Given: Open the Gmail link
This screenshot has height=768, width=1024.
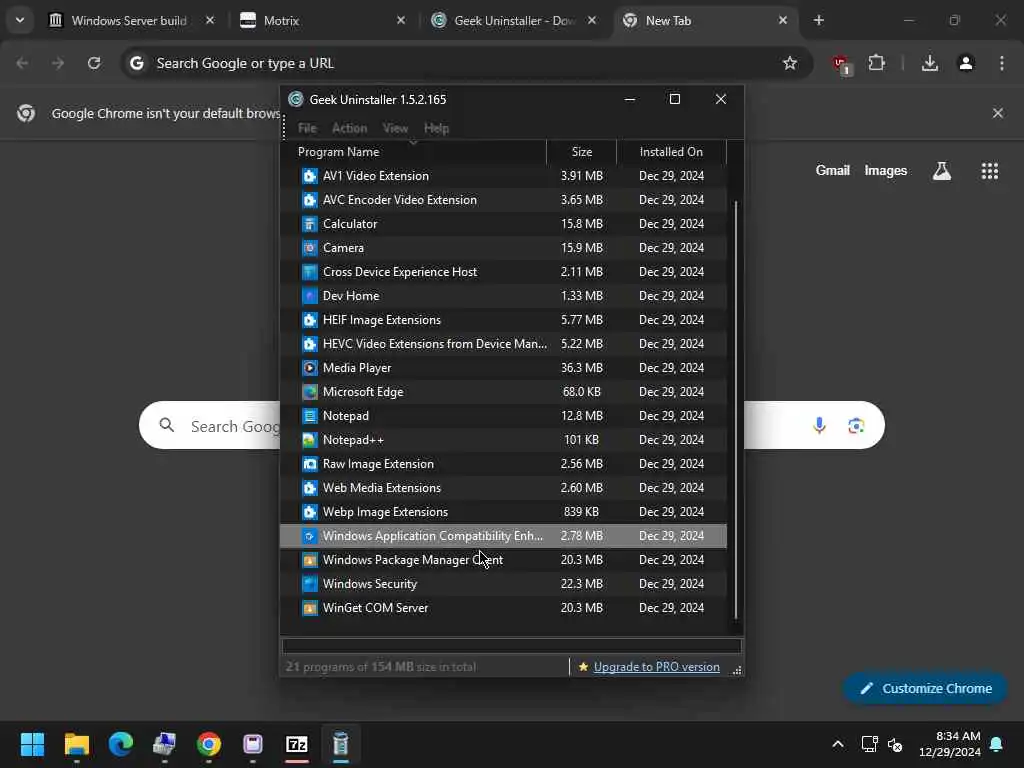Looking at the screenshot, I should pyautogui.click(x=832, y=170).
